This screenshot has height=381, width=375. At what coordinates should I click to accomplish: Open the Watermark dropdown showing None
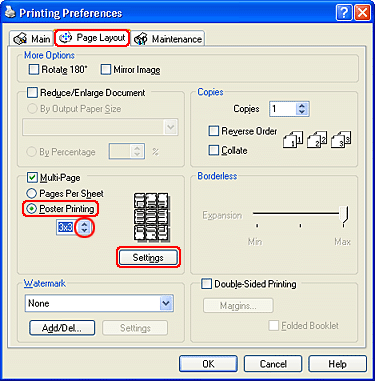(99, 303)
